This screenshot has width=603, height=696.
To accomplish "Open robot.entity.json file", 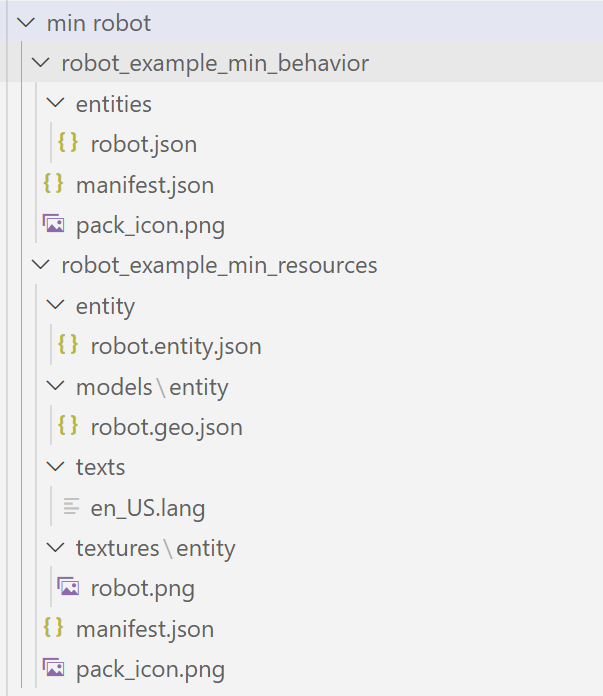I will click(x=176, y=346).
